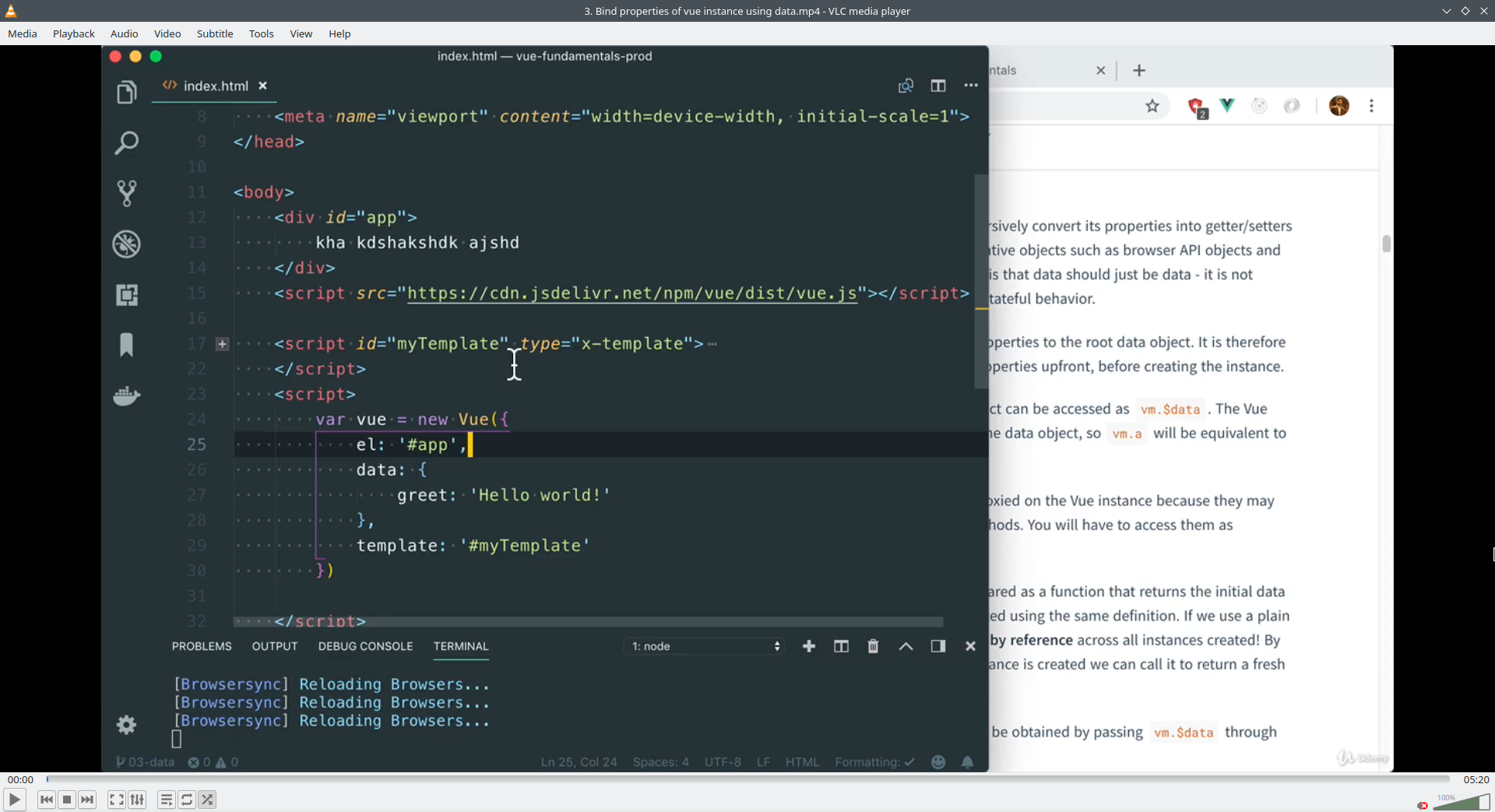This screenshot has width=1495, height=812.
Task: Open the browser three-dot menu
Action: click(1372, 106)
